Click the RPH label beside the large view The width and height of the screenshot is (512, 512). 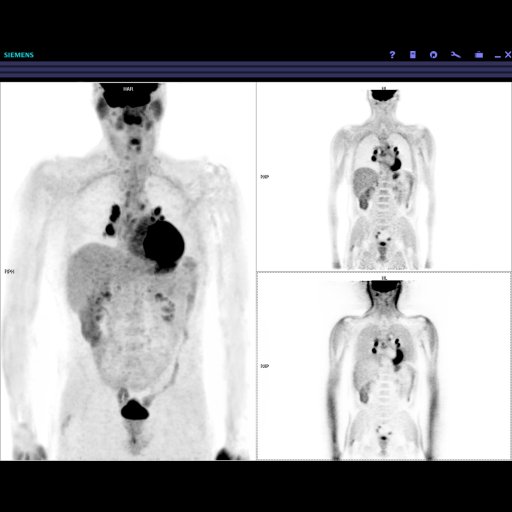pyautogui.click(x=9, y=272)
